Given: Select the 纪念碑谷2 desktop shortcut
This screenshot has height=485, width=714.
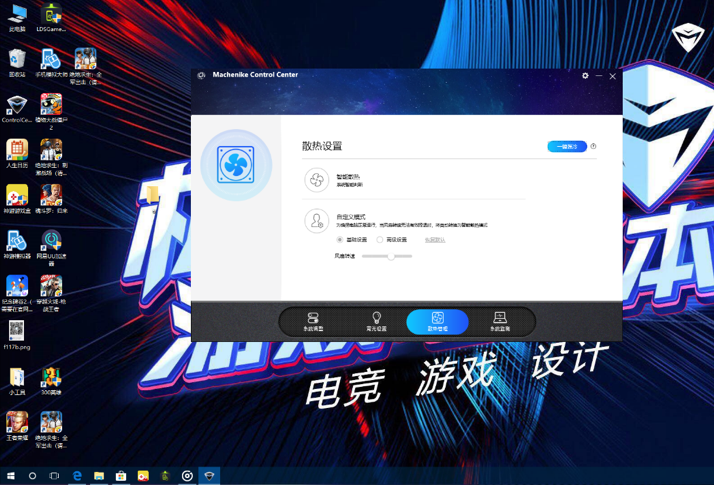Looking at the screenshot, I should click(17, 293).
